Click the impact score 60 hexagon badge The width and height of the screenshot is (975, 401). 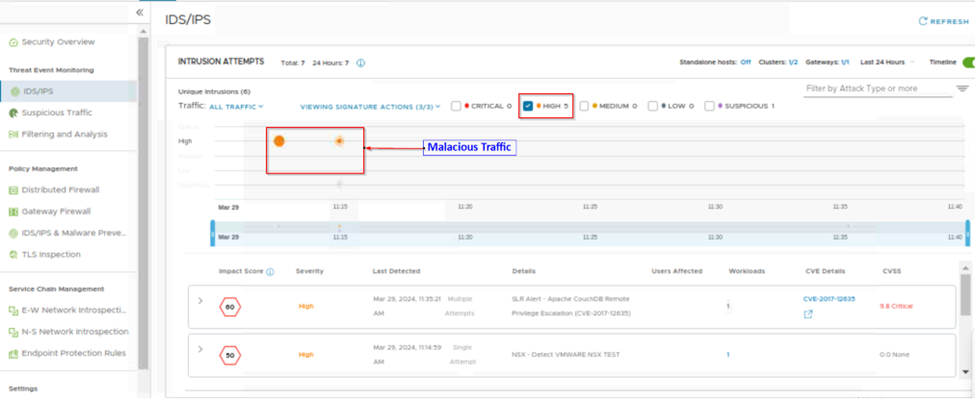point(230,306)
